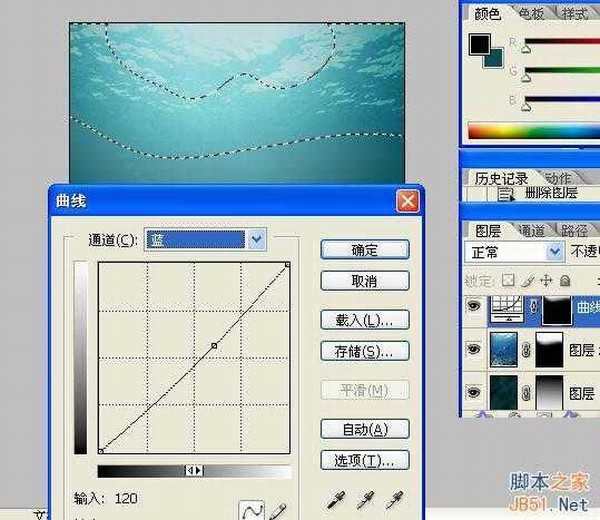
Task: Close the 曲线 dialog
Action: (x=408, y=201)
